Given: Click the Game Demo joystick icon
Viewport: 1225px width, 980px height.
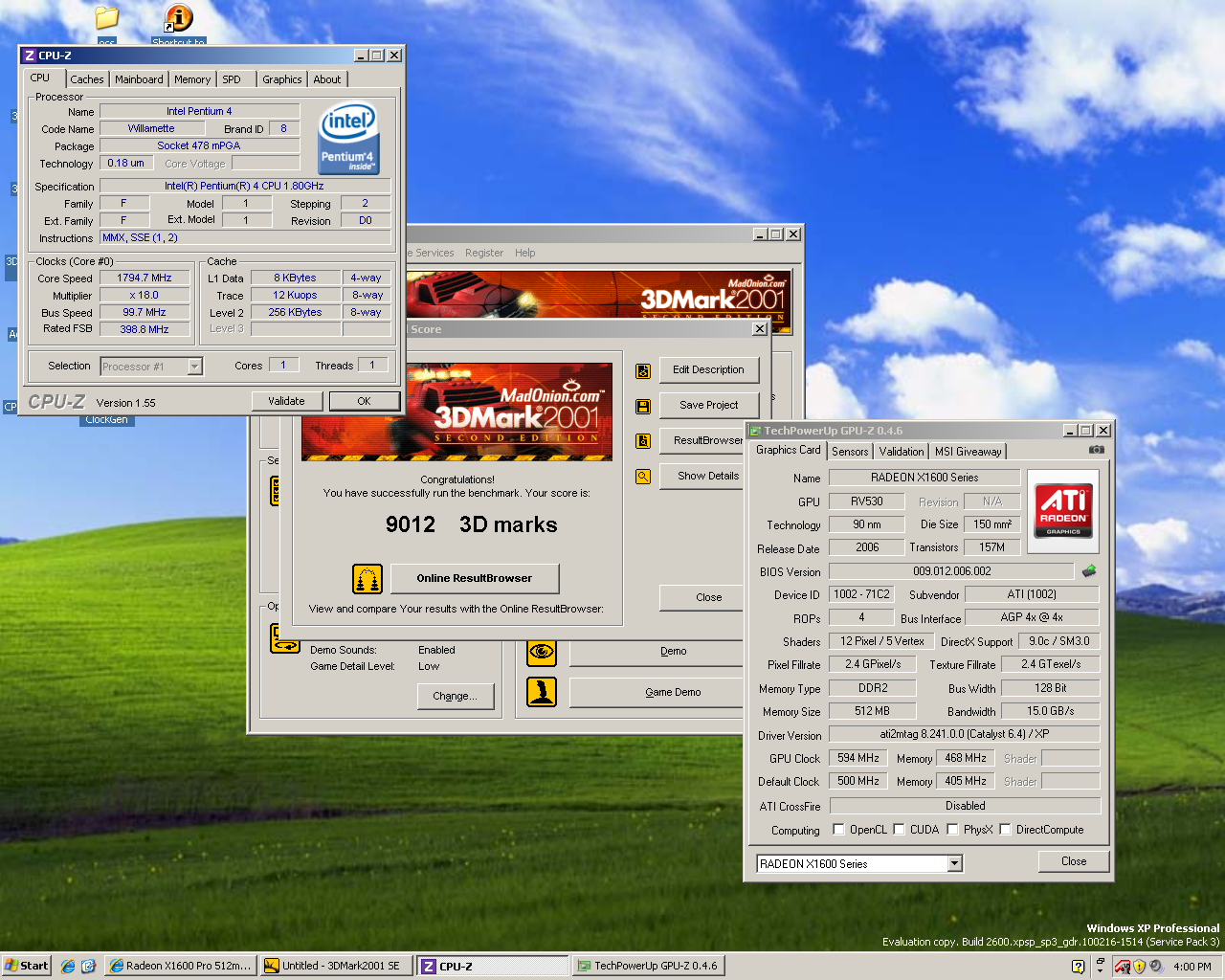Looking at the screenshot, I should click(542, 692).
